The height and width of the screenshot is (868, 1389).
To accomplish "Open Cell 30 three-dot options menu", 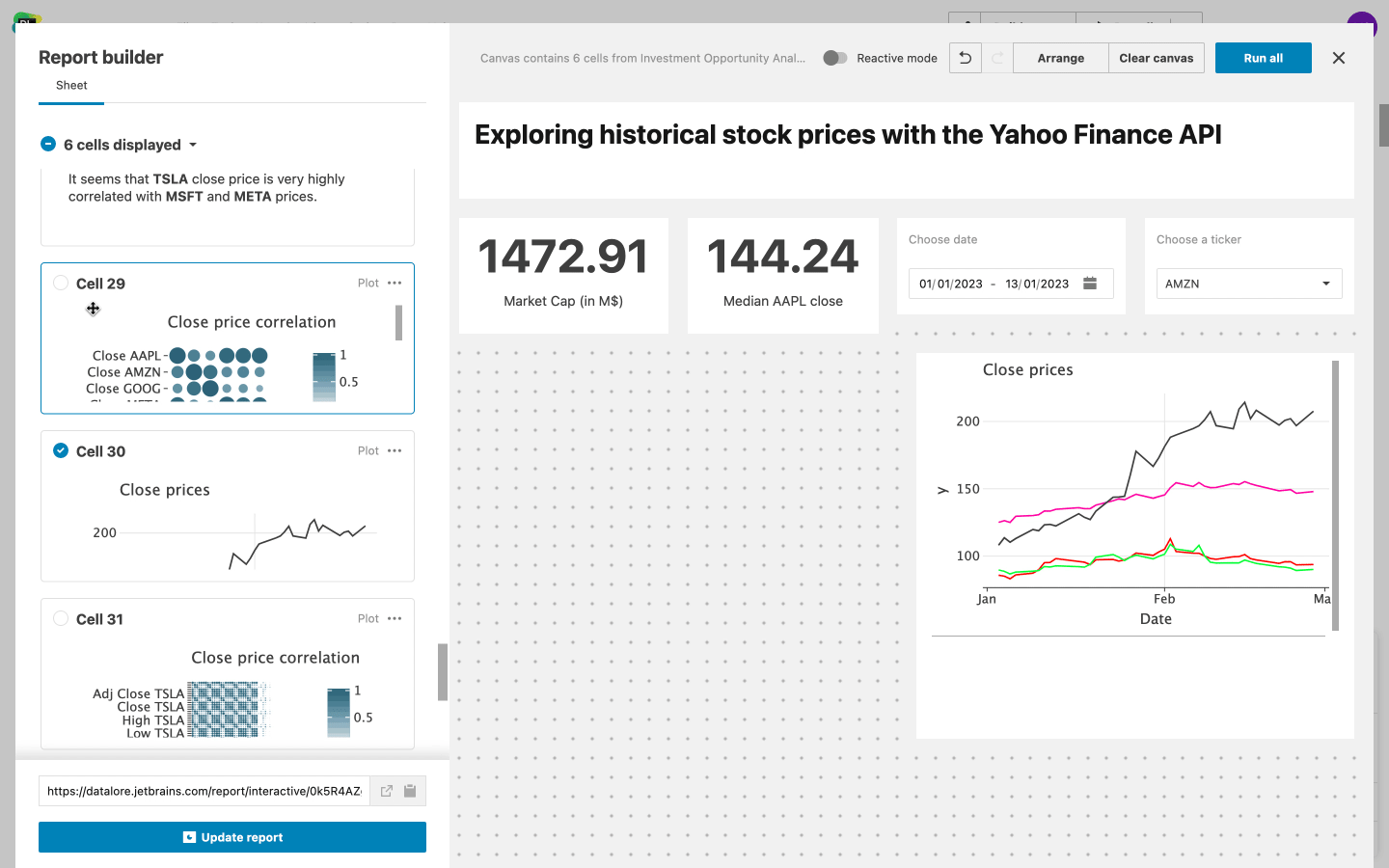I will (395, 451).
